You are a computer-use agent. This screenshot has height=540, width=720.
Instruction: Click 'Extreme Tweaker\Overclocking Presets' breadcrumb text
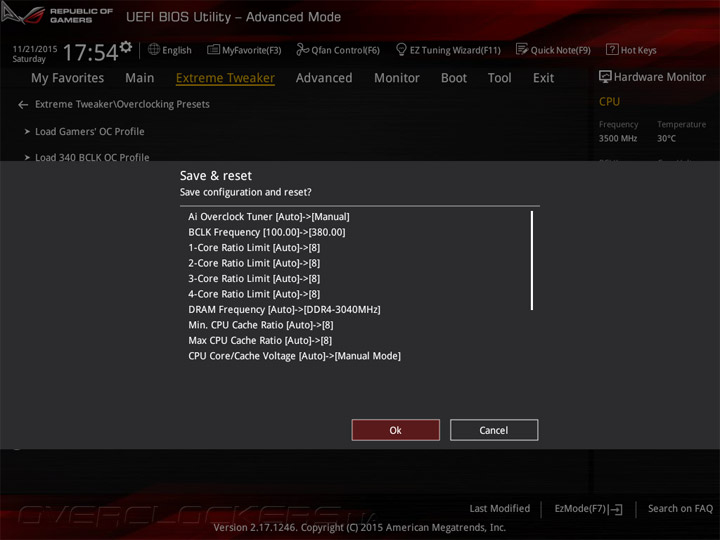(122, 105)
